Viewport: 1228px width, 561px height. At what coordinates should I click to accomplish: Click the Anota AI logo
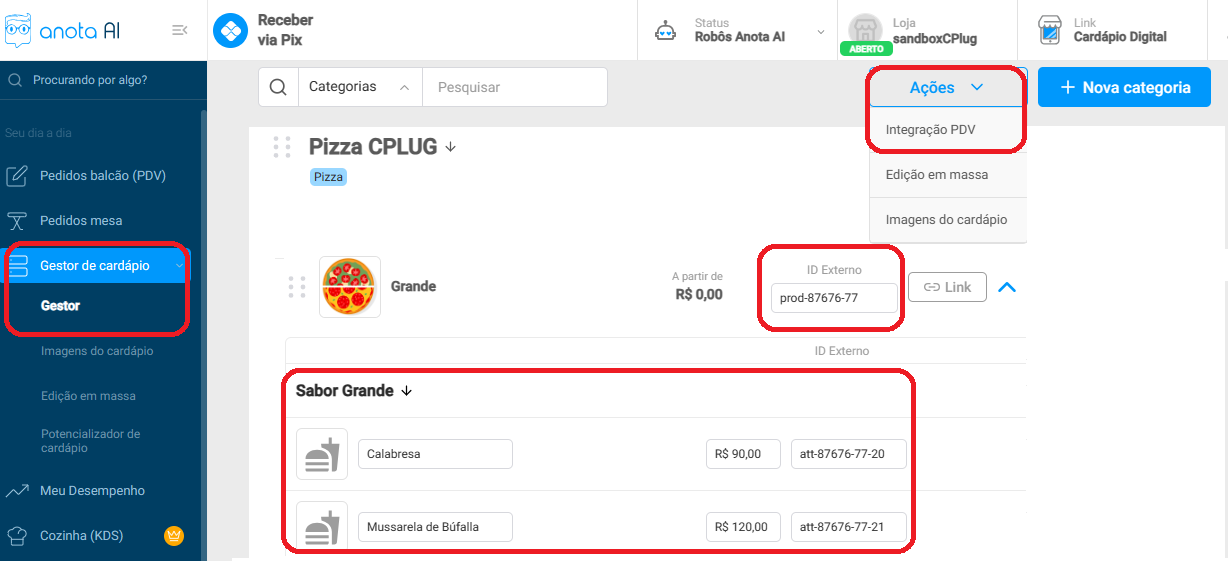[62, 30]
